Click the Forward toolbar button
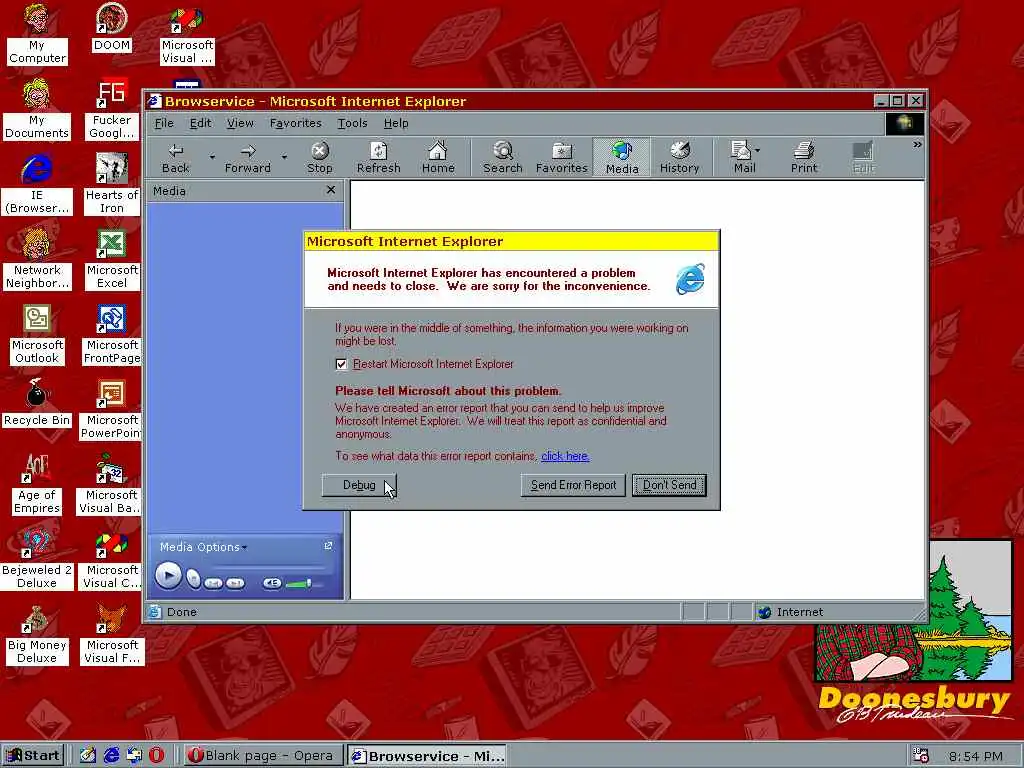Viewport: 1024px width, 768px height. point(248,158)
